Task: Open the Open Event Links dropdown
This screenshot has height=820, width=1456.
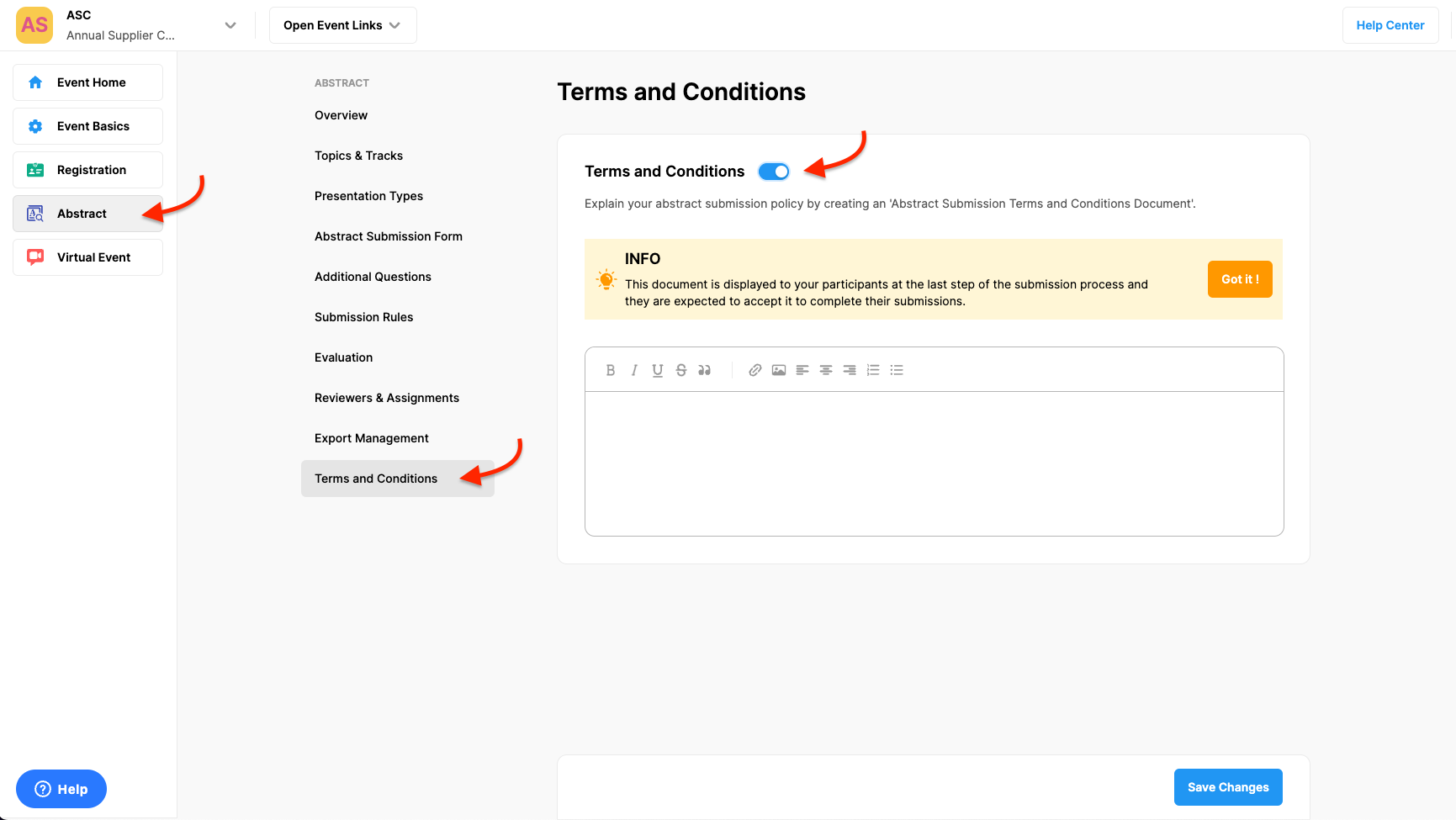Action: coord(342,25)
